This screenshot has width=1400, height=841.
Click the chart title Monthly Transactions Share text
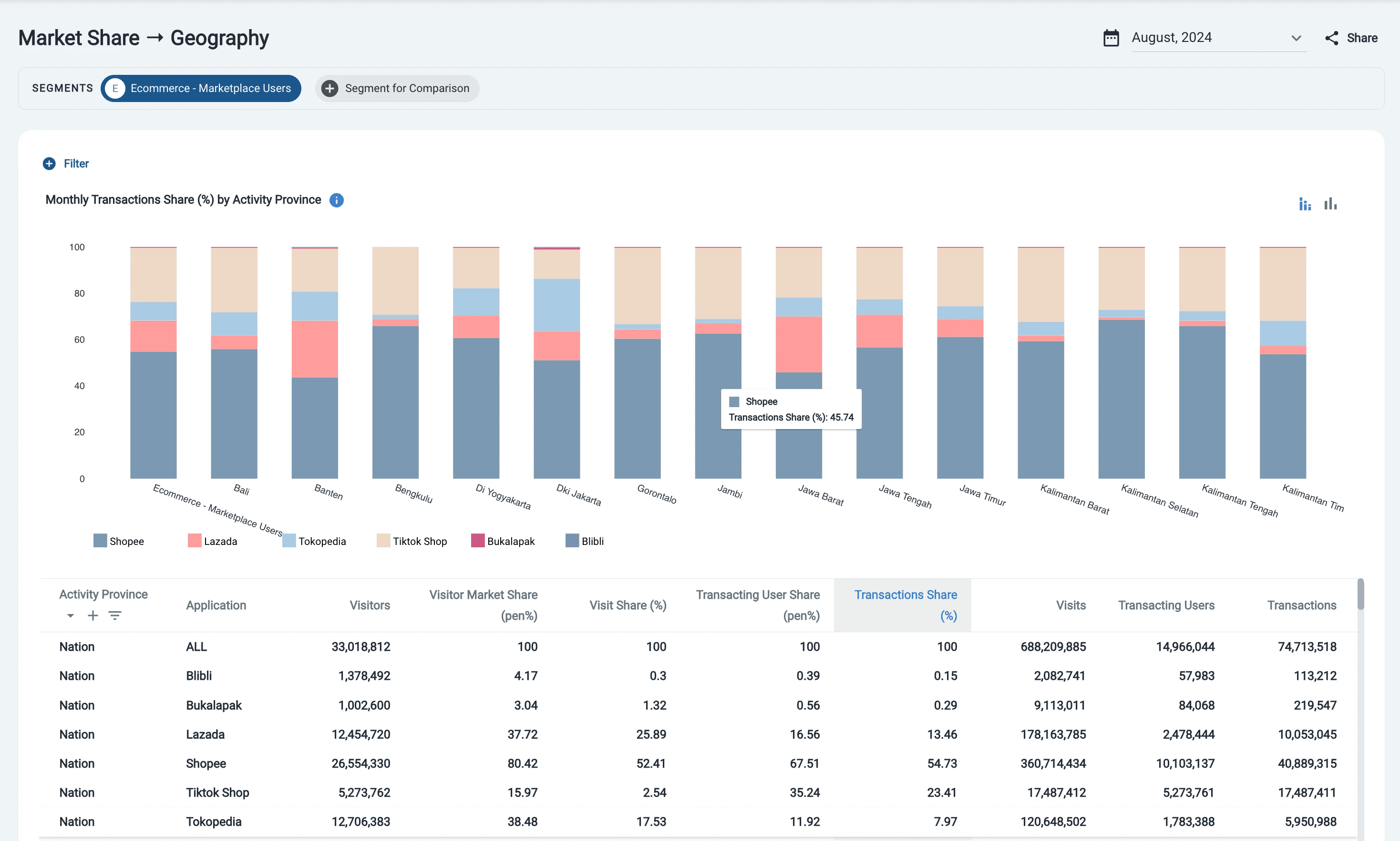(x=183, y=199)
